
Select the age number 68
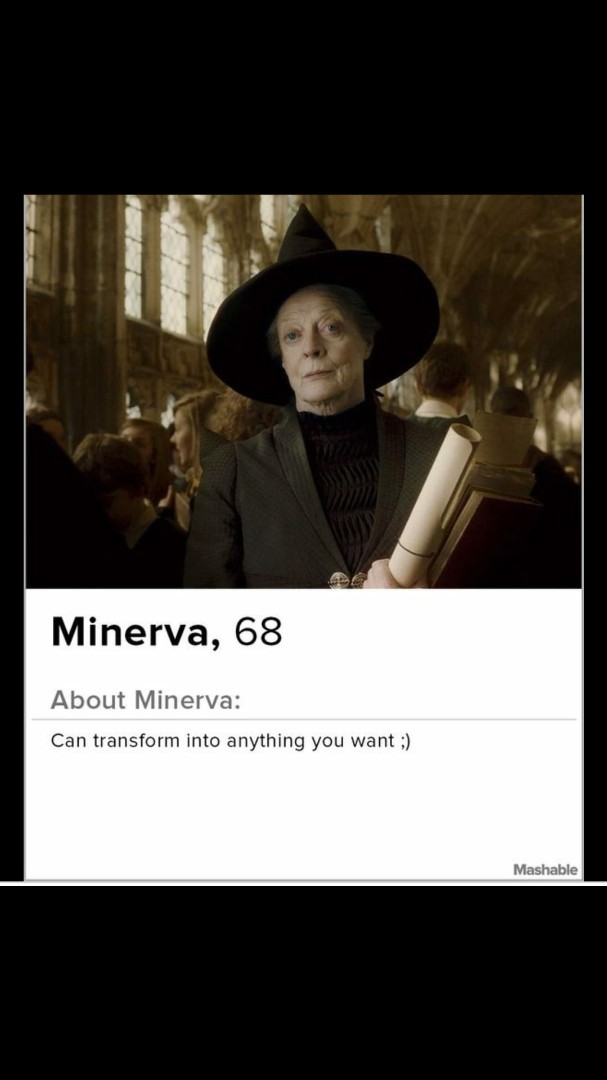258,631
